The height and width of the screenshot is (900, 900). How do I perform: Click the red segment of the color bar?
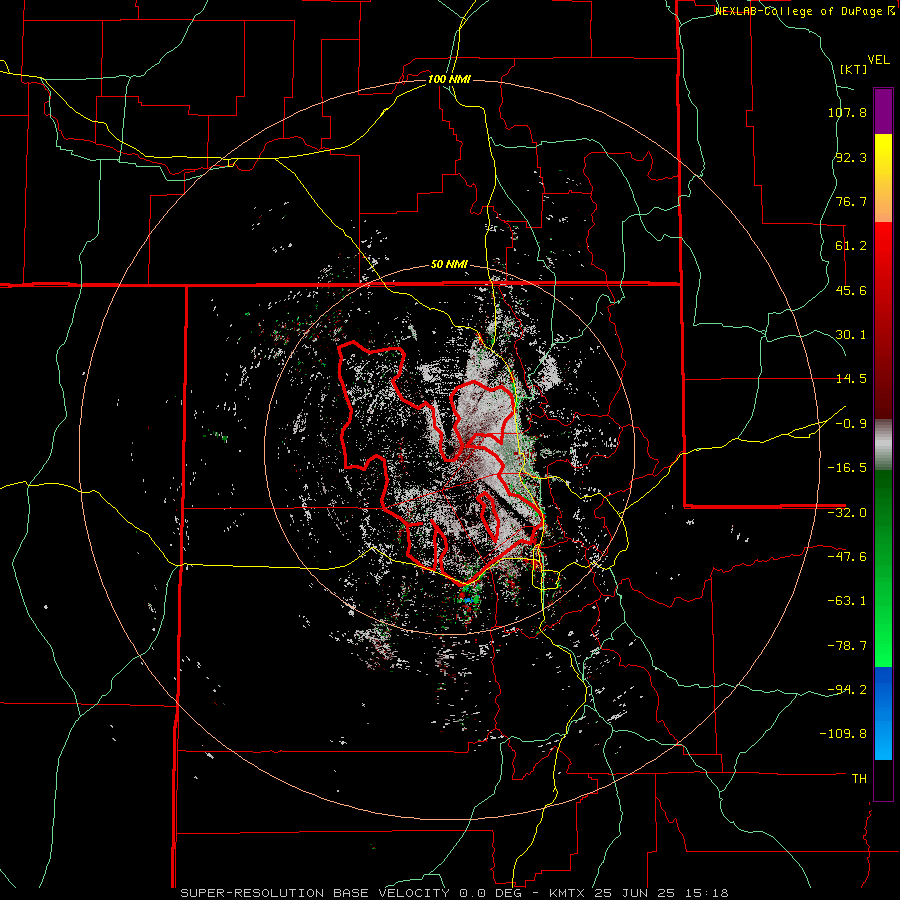point(883,320)
